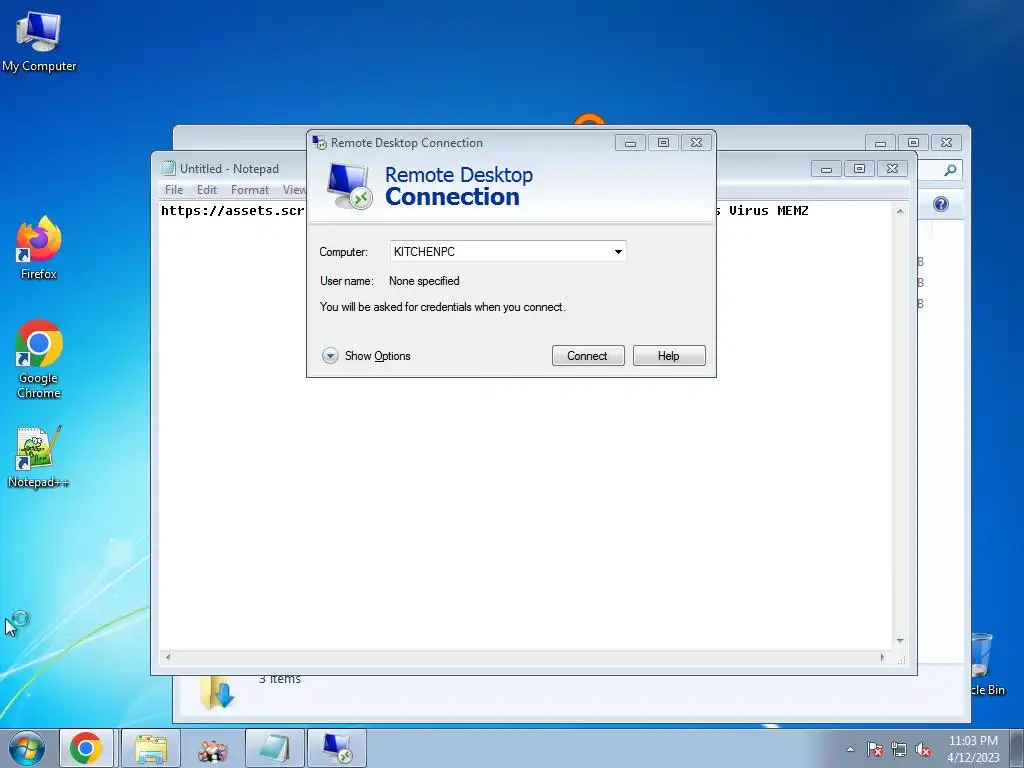Open the people-group app on taskbar
Image resolution: width=1024 pixels, height=768 pixels.
(x=212, y=750)
